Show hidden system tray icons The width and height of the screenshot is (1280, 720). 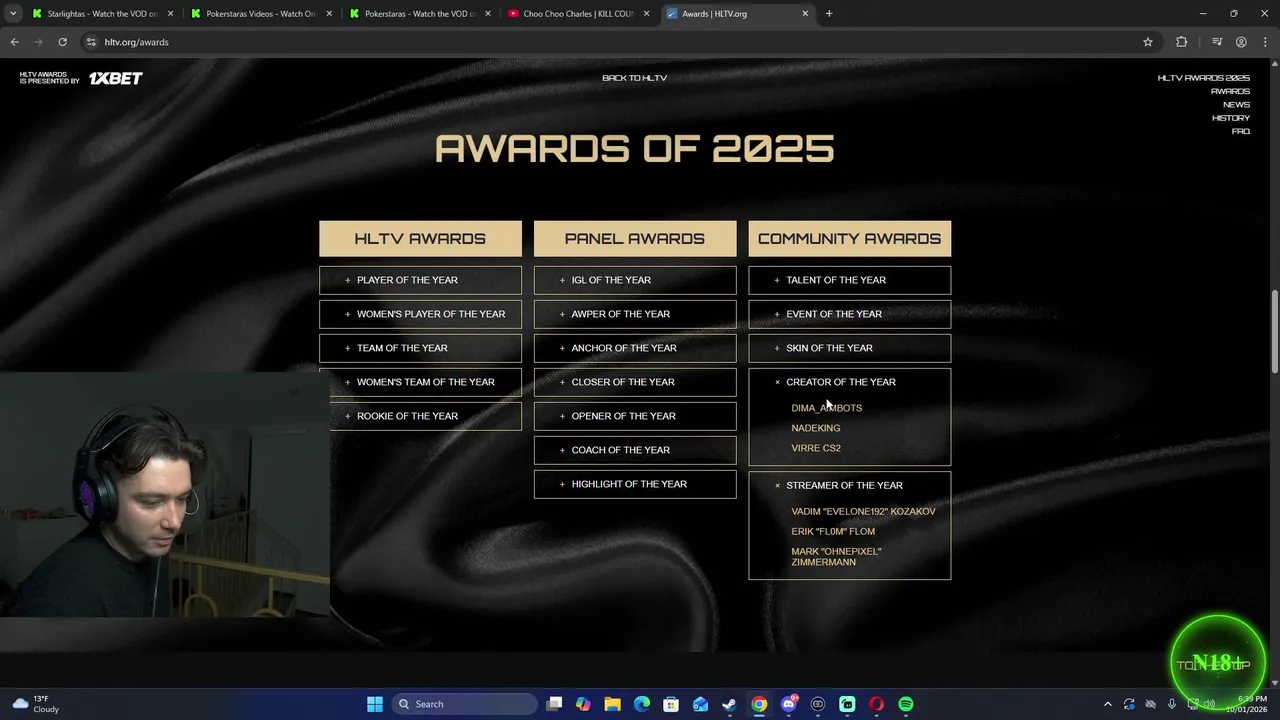coord(1107,704)
